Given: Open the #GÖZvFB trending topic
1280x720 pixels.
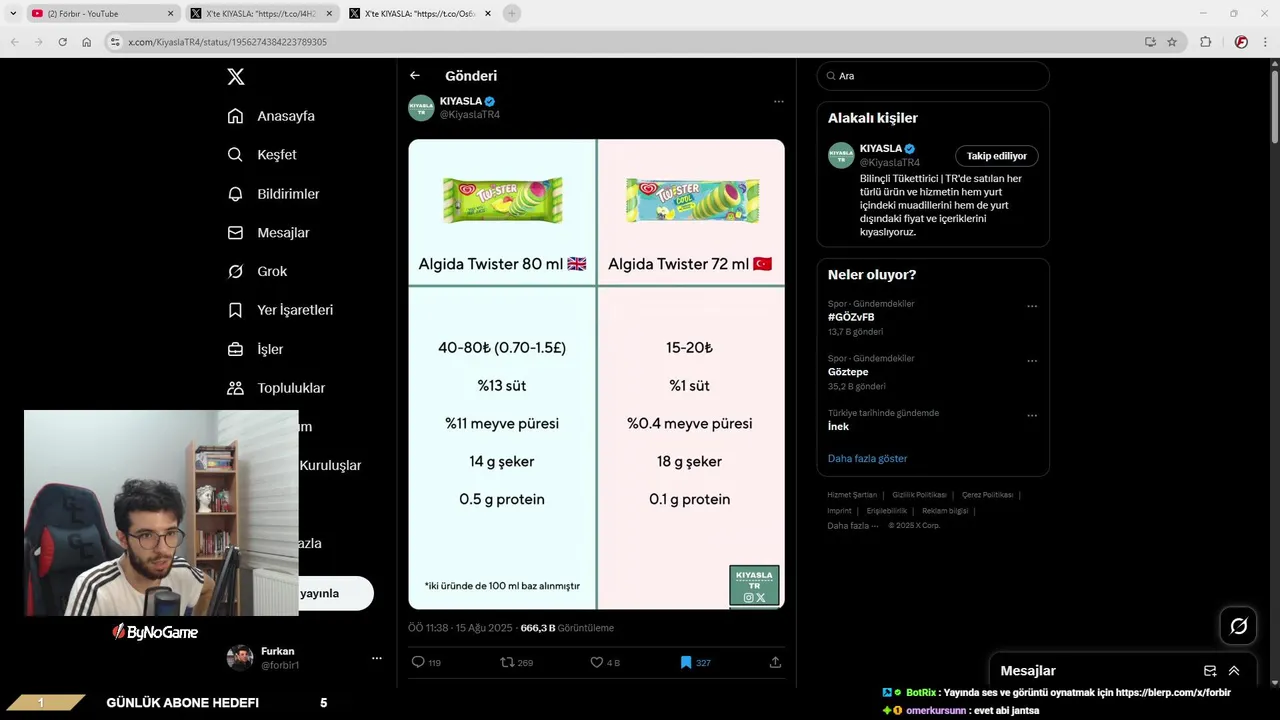Looking at the screenshot, I should pos(851,317).
